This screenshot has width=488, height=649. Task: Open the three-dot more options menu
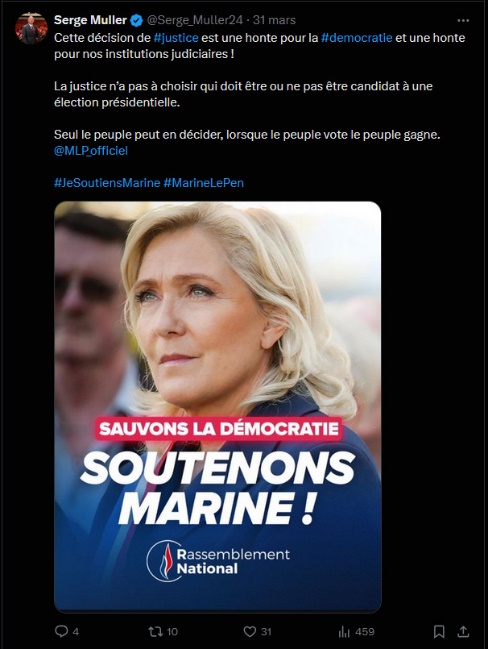pyautogui.click(x=463, y=20)
